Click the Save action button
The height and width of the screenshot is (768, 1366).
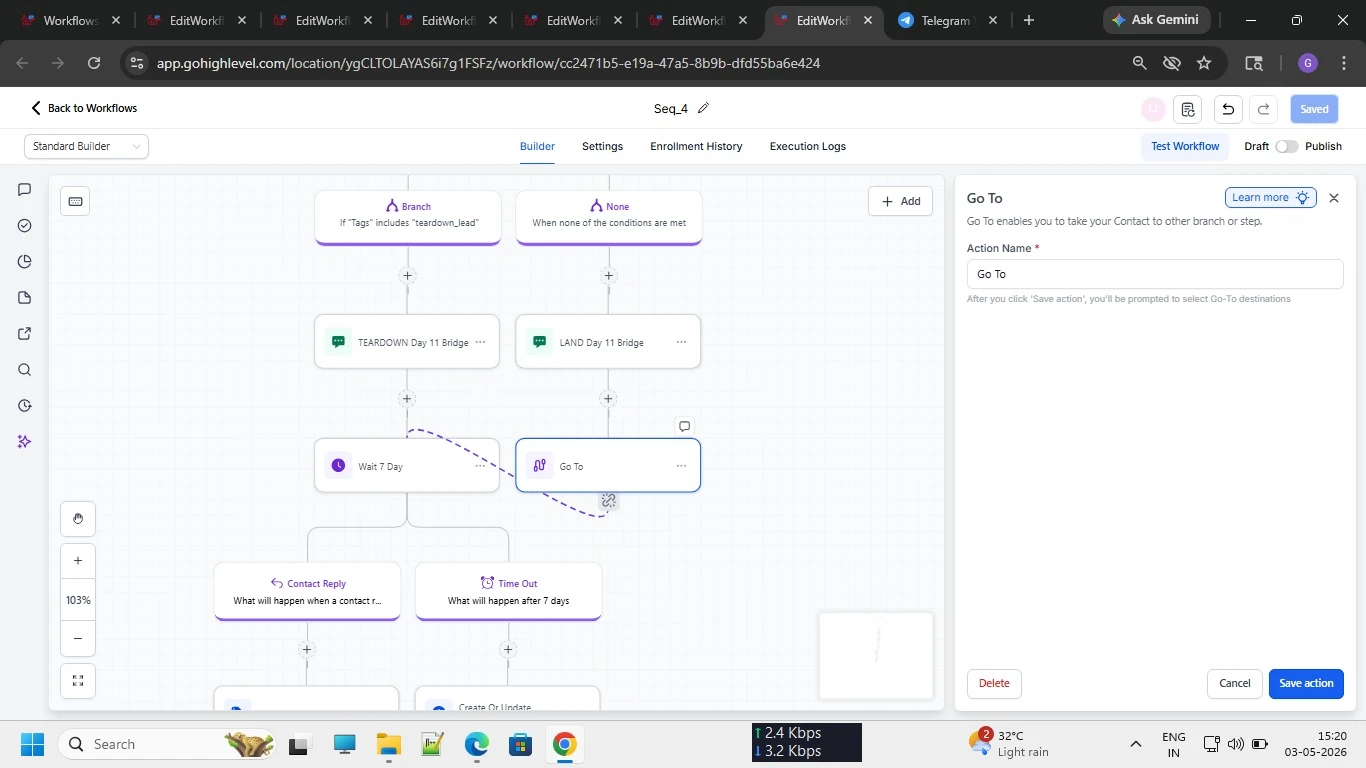(x=1306, y=683)
